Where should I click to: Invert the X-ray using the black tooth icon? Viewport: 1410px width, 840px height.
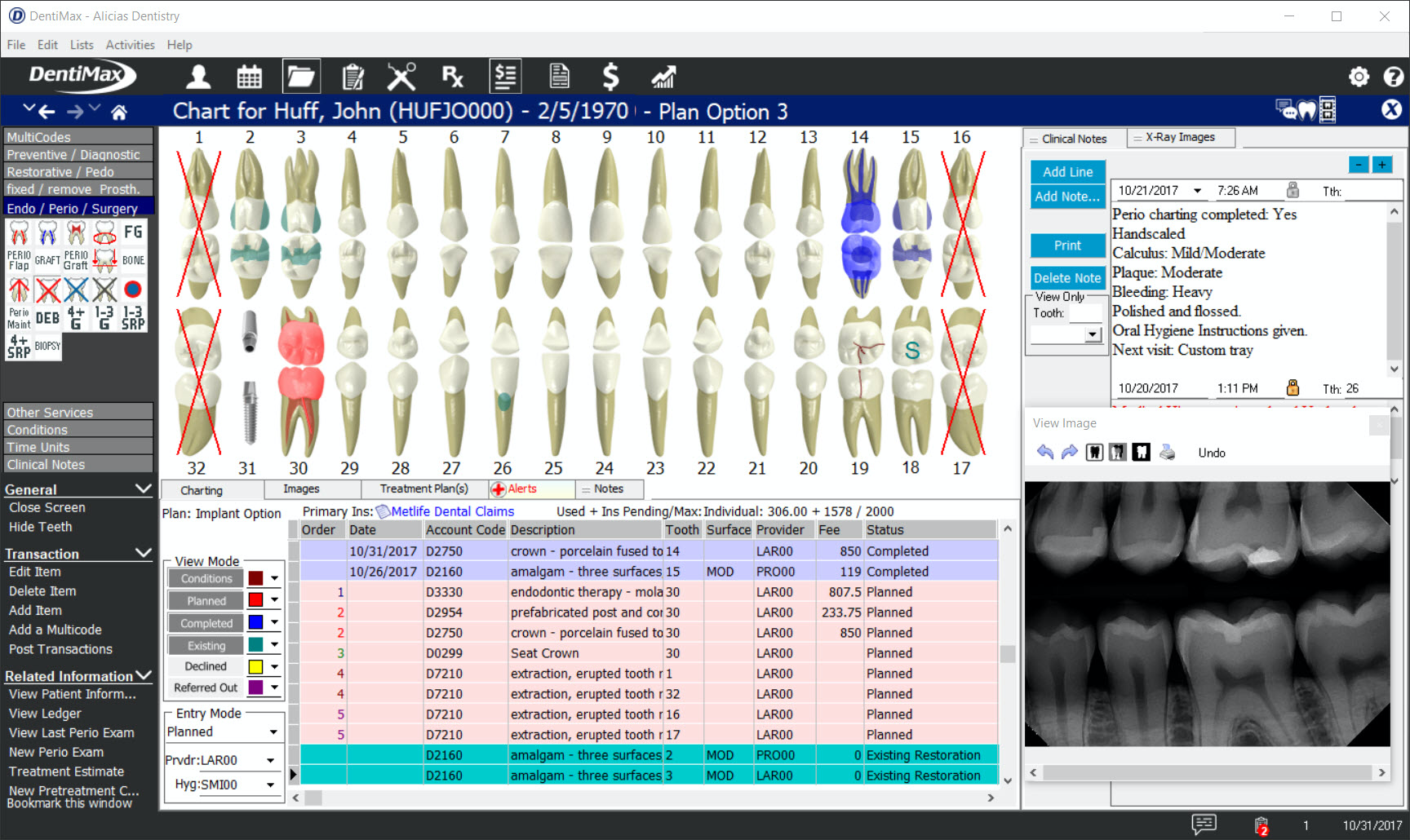click(1142, 452)
